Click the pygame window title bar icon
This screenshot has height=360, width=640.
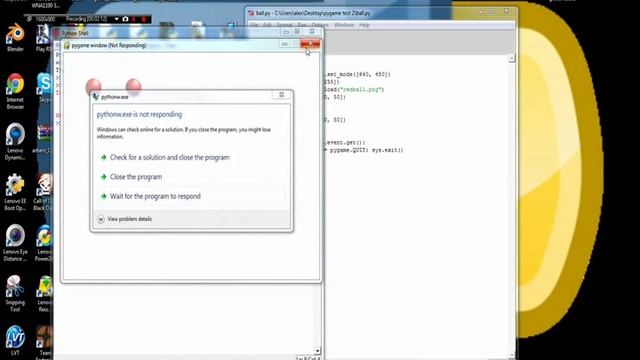point(67,45)
